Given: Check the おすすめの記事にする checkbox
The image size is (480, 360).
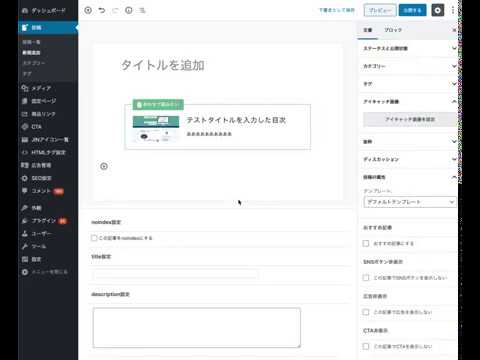Looking at the screenshot, I should point(366,243).
